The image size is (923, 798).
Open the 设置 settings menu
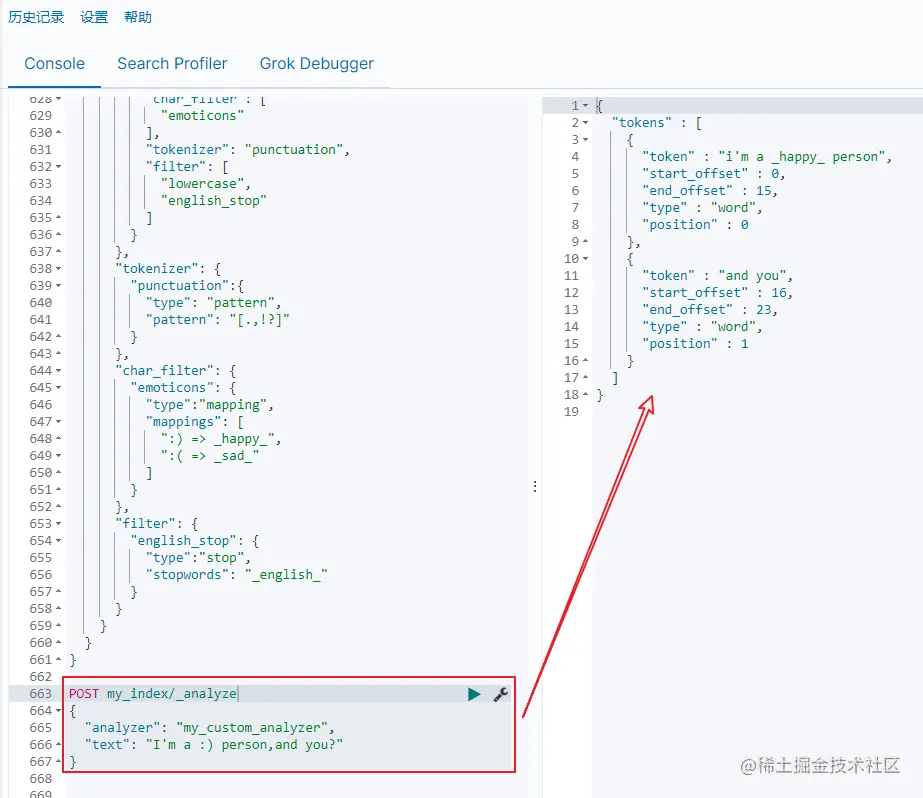tap(94, 18)
